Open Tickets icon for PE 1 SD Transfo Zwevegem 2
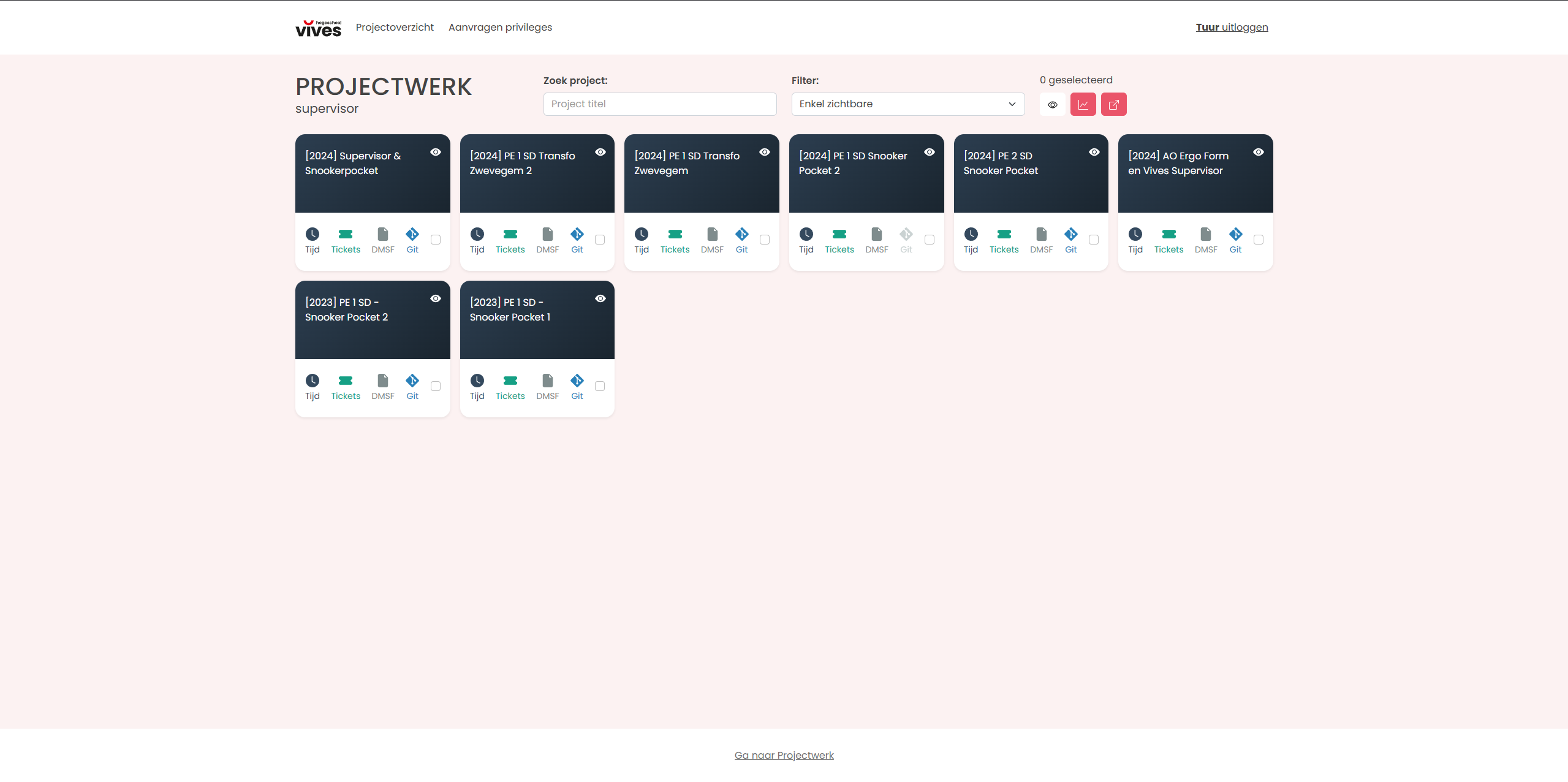 (x=510, y=234)
